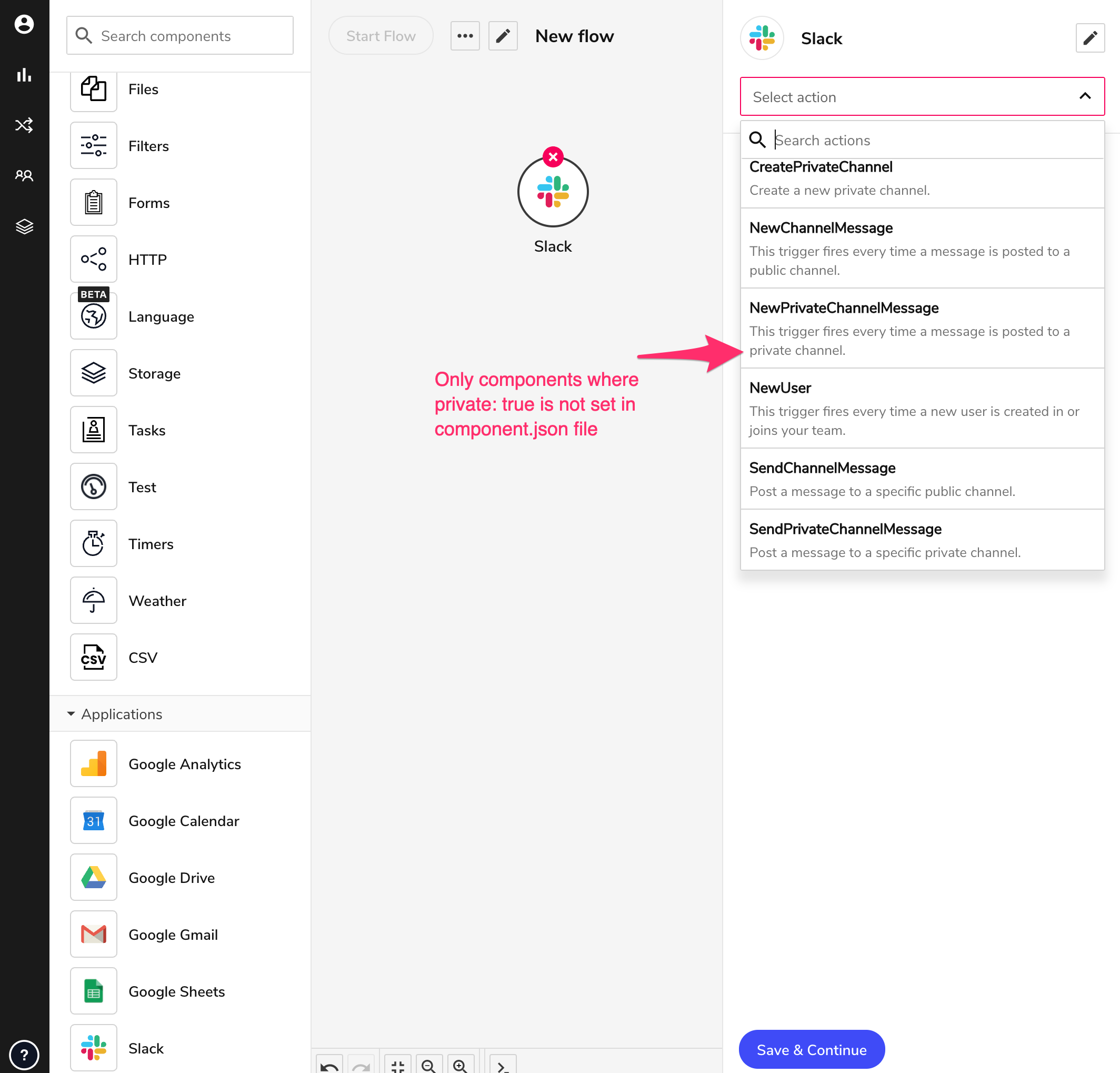Open the analytics bar chart icon

pos(24,75)
